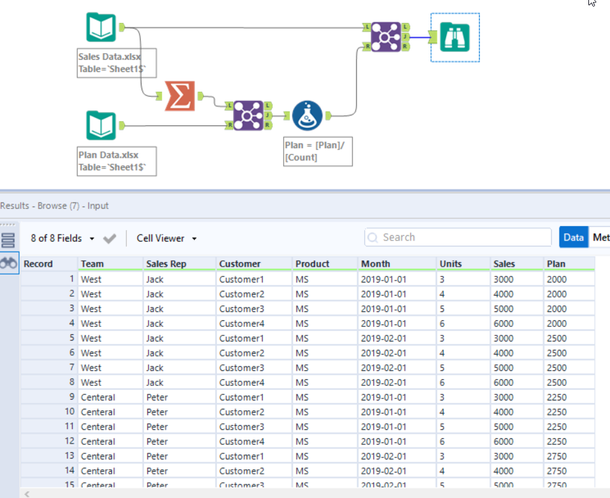This screenshot has width=610, height=498.
Task: Open the Cell Viewer dropdown
Action: pos(167,238)
